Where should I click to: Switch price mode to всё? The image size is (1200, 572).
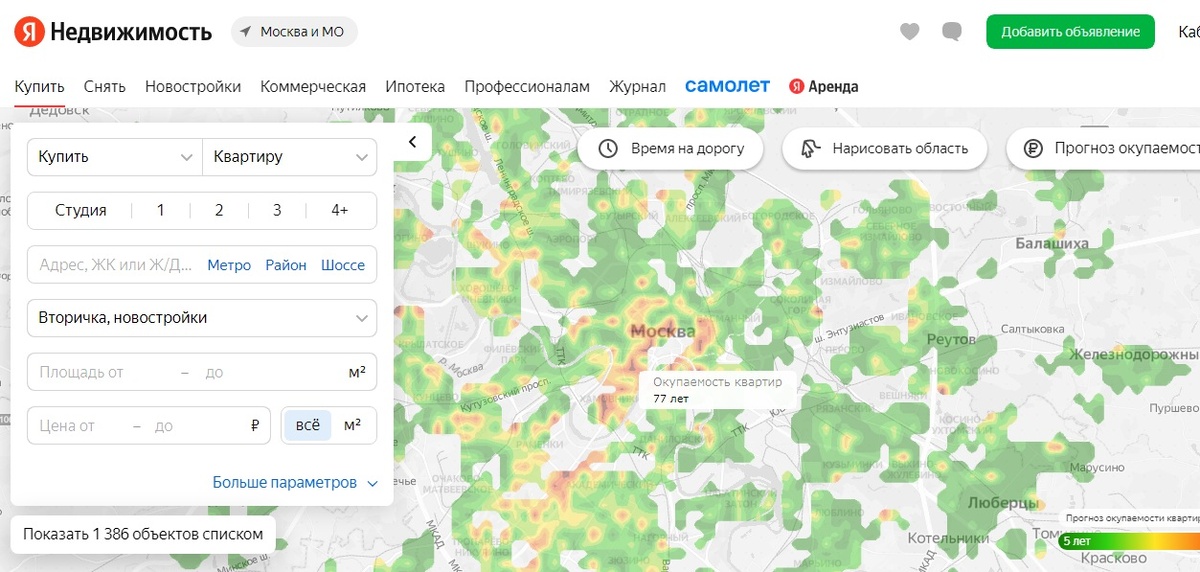308,425
